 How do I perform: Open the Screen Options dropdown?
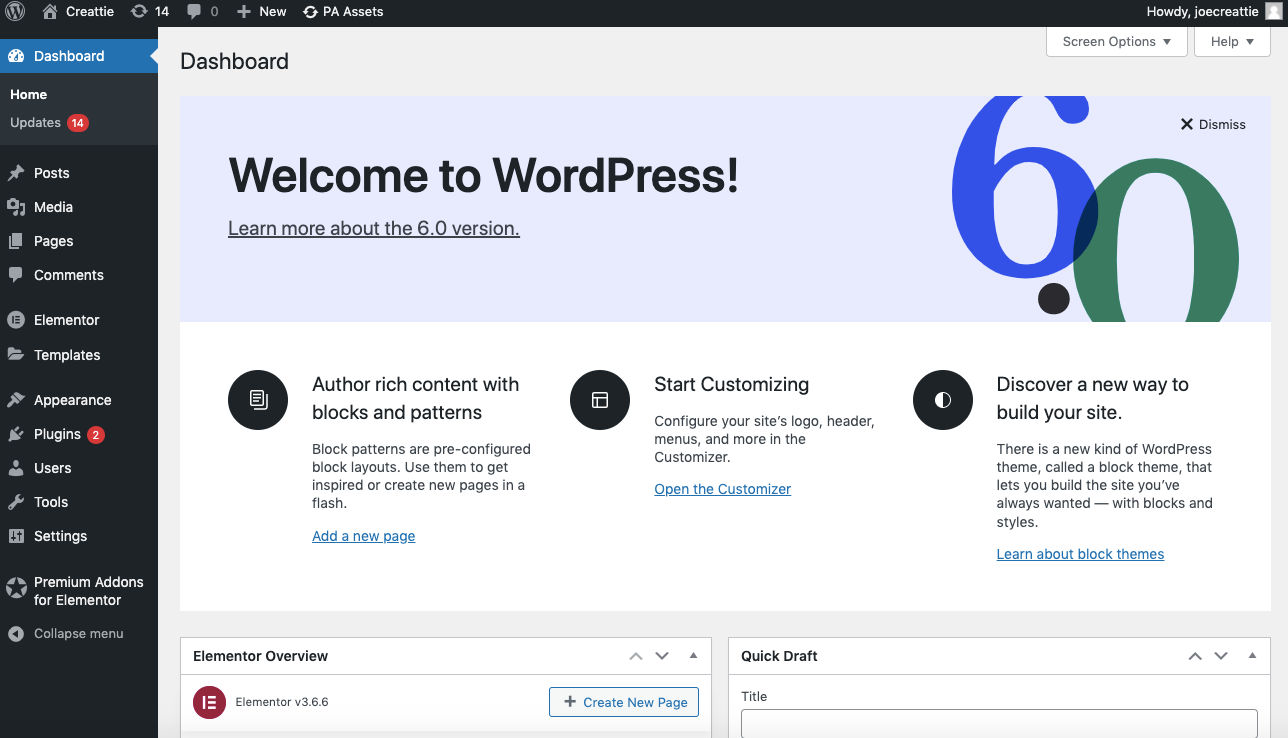click(1115, 41)
